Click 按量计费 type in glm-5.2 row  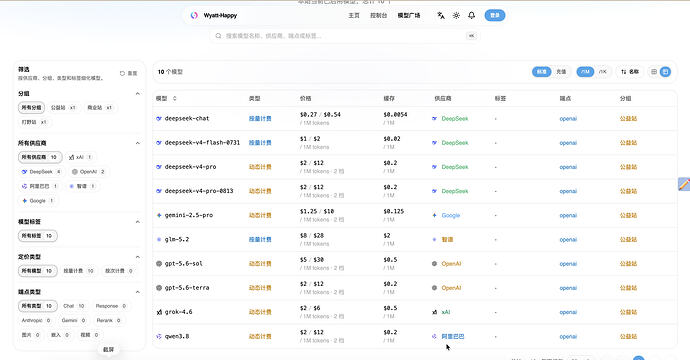(260, 239)
